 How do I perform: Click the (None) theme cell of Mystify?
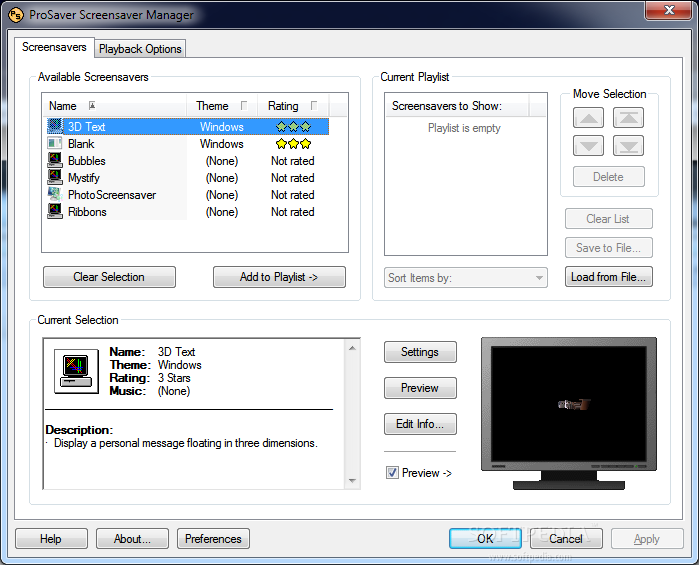click(222, 177)
